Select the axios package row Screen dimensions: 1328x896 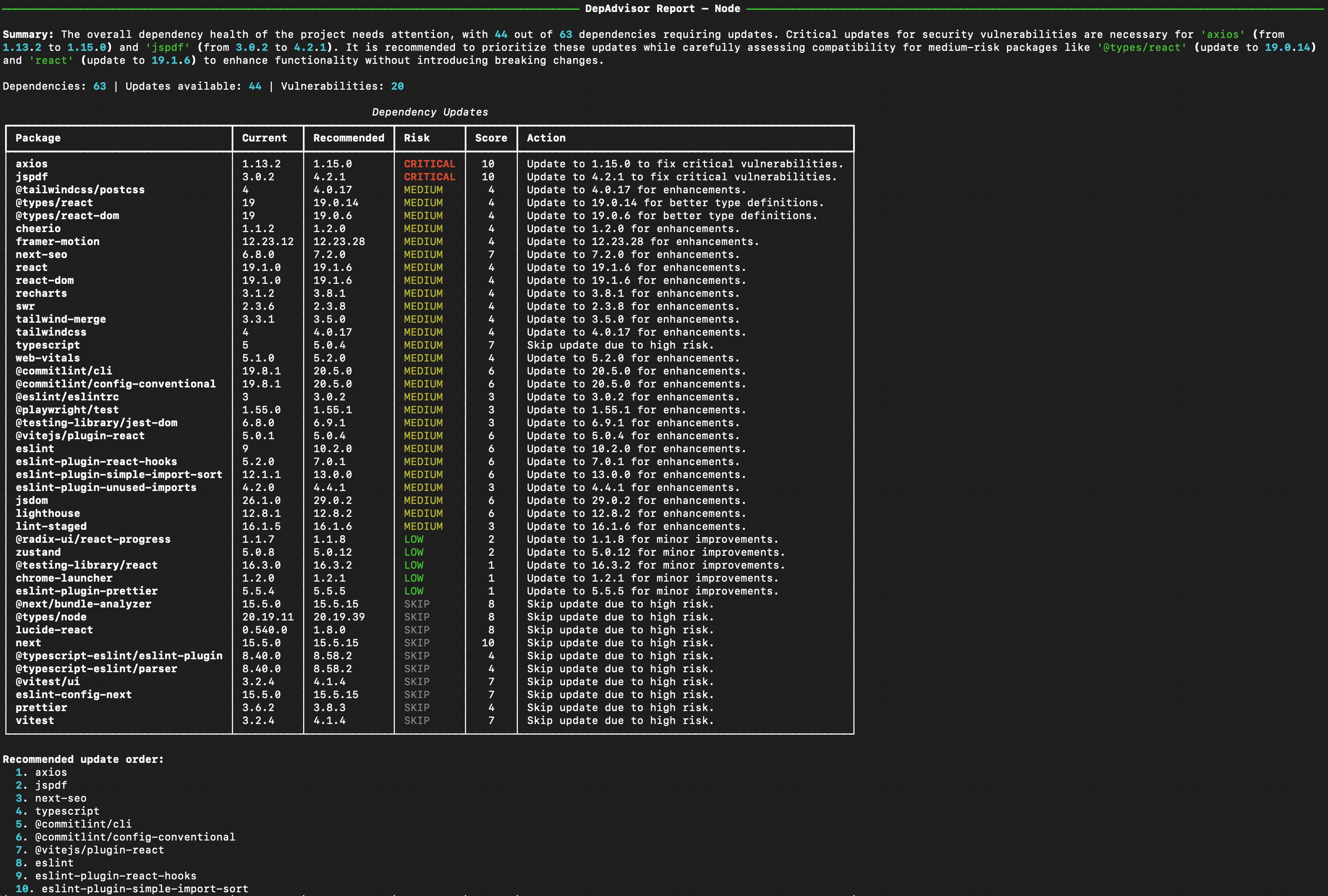click(x=31, y=163)
